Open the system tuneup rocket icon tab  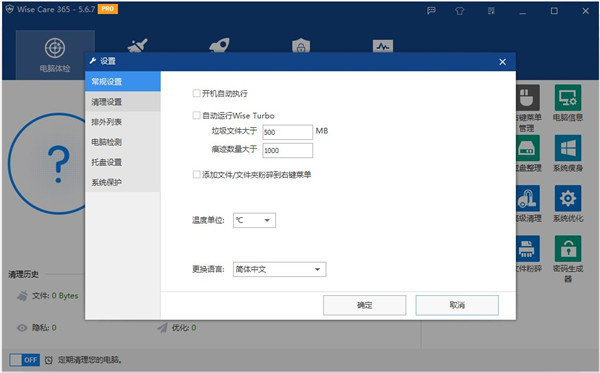pos(219,45)
